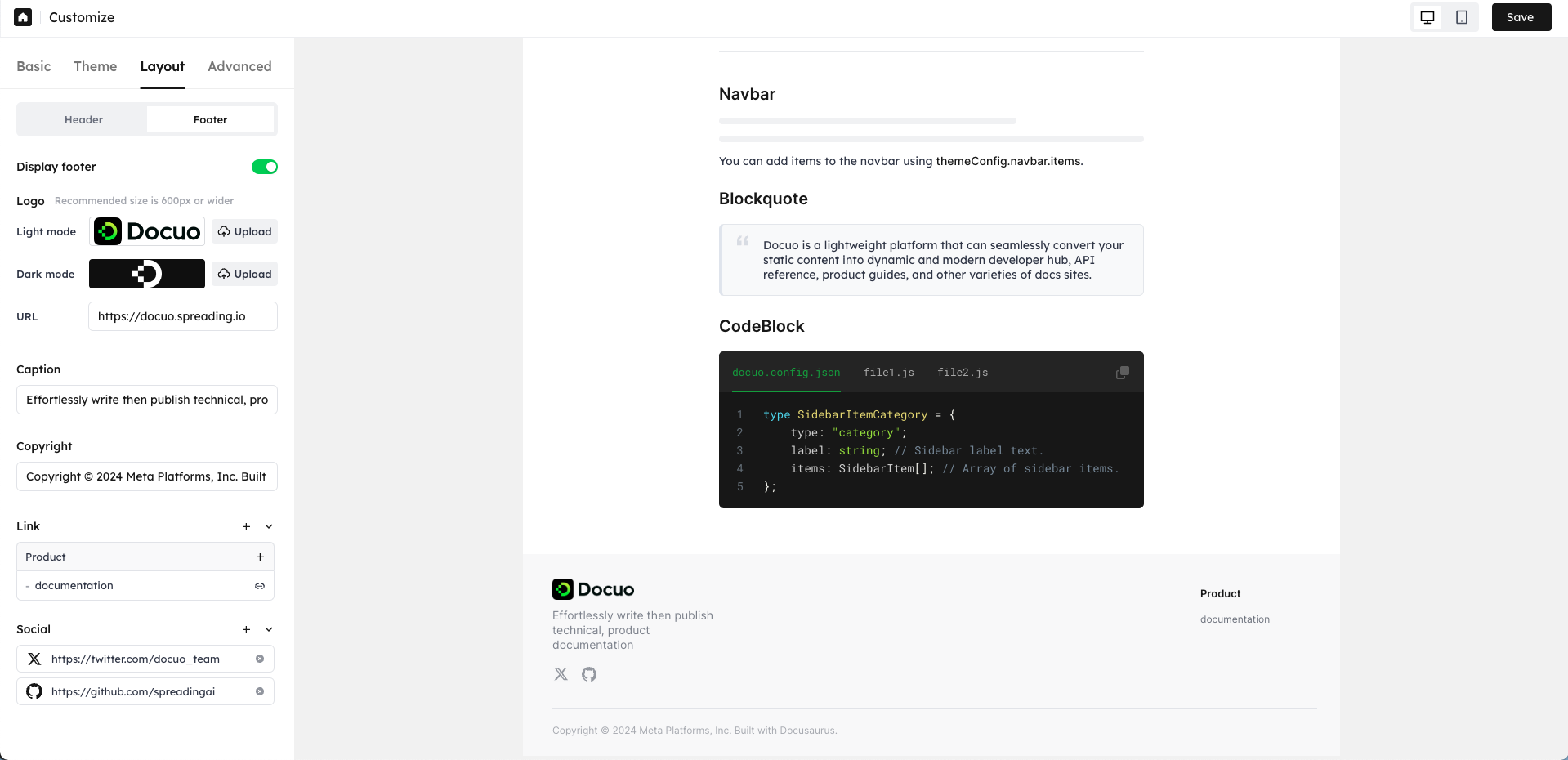Click the GitHub icon in Social list
Image resolution: width=1568 pixels, height=760 pixels.
[34, 691]
